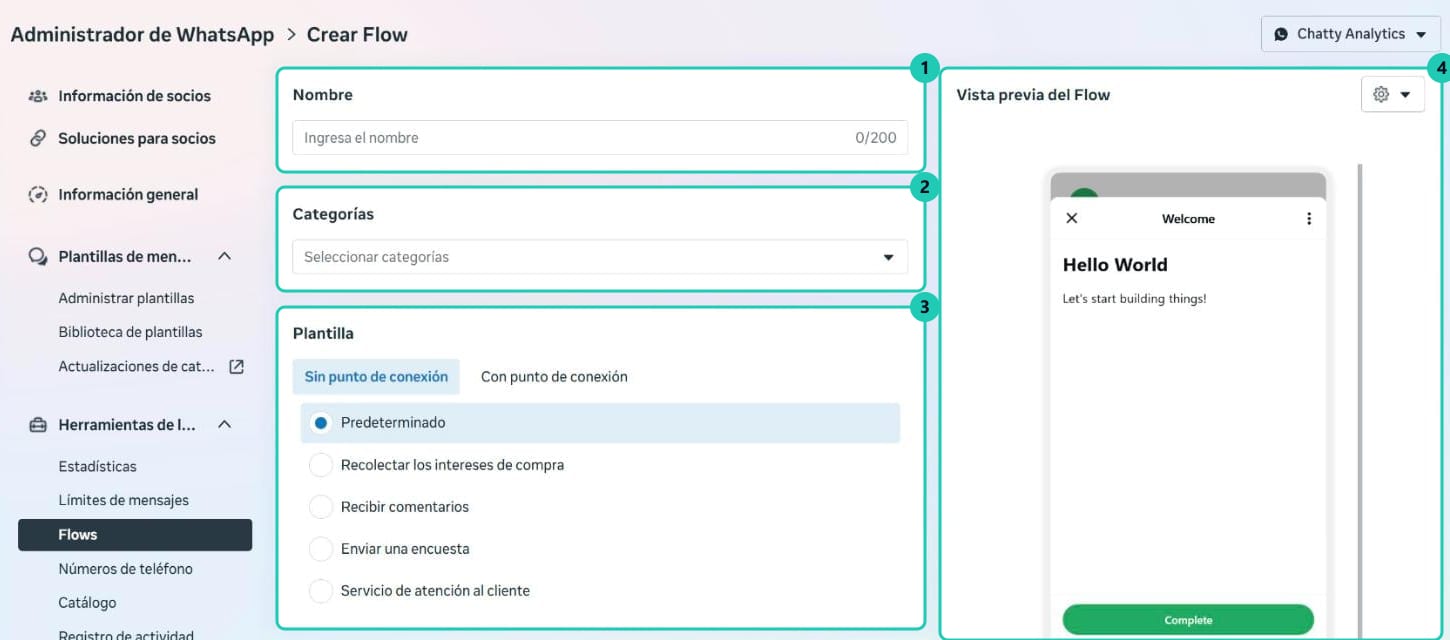Open the preview settings dropdown arrow
This screenshot has width=1450, height=640.
point(1405,94)
